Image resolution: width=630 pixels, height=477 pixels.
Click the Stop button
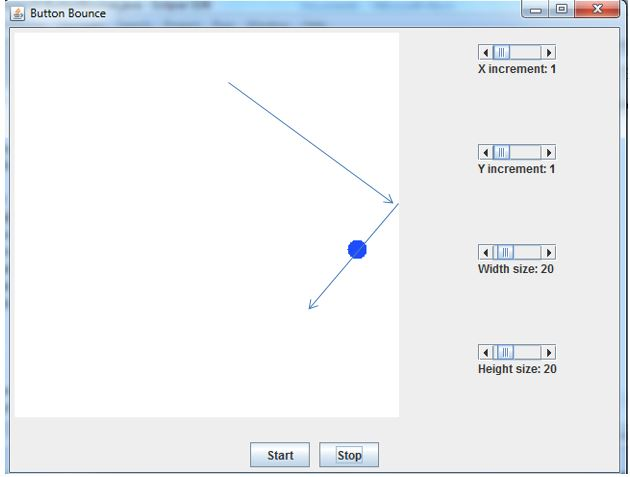(x=349, y=454)
